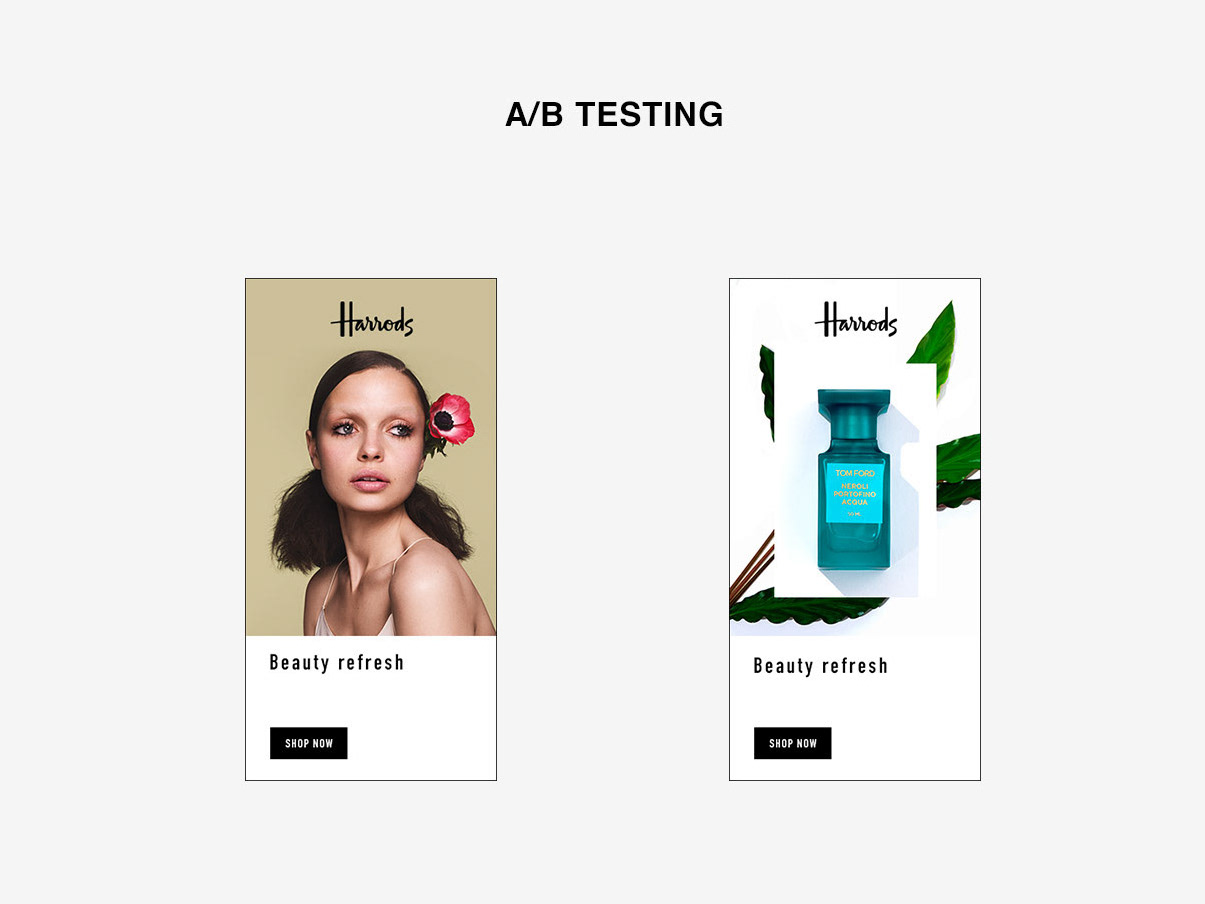Image resolution: width=1205 pixels, height=904 pixels.
Task: Click the model's lips
Action: click(369, 481)
